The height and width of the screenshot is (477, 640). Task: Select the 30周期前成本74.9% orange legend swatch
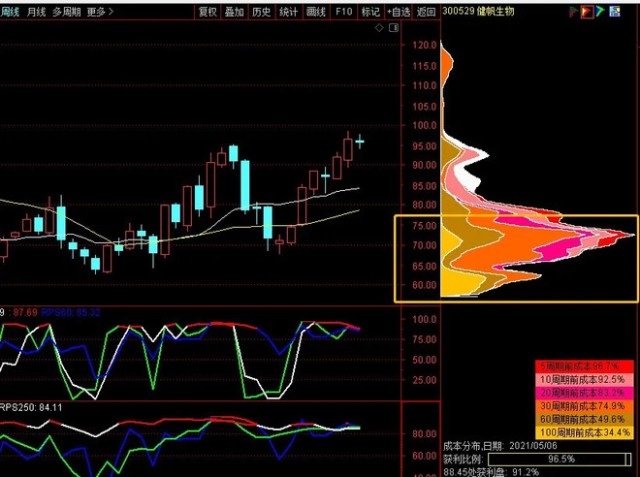tap(584, 406)
